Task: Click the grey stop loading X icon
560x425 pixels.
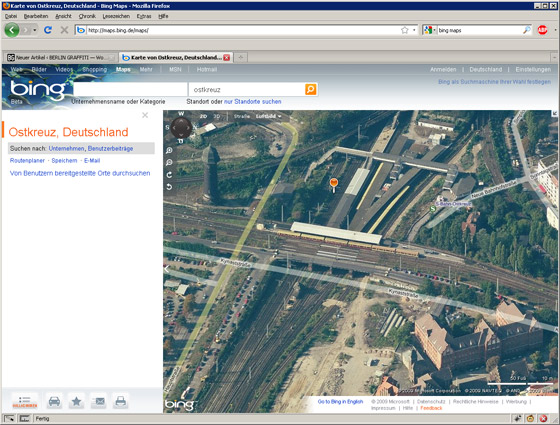Action: point(64,30)
